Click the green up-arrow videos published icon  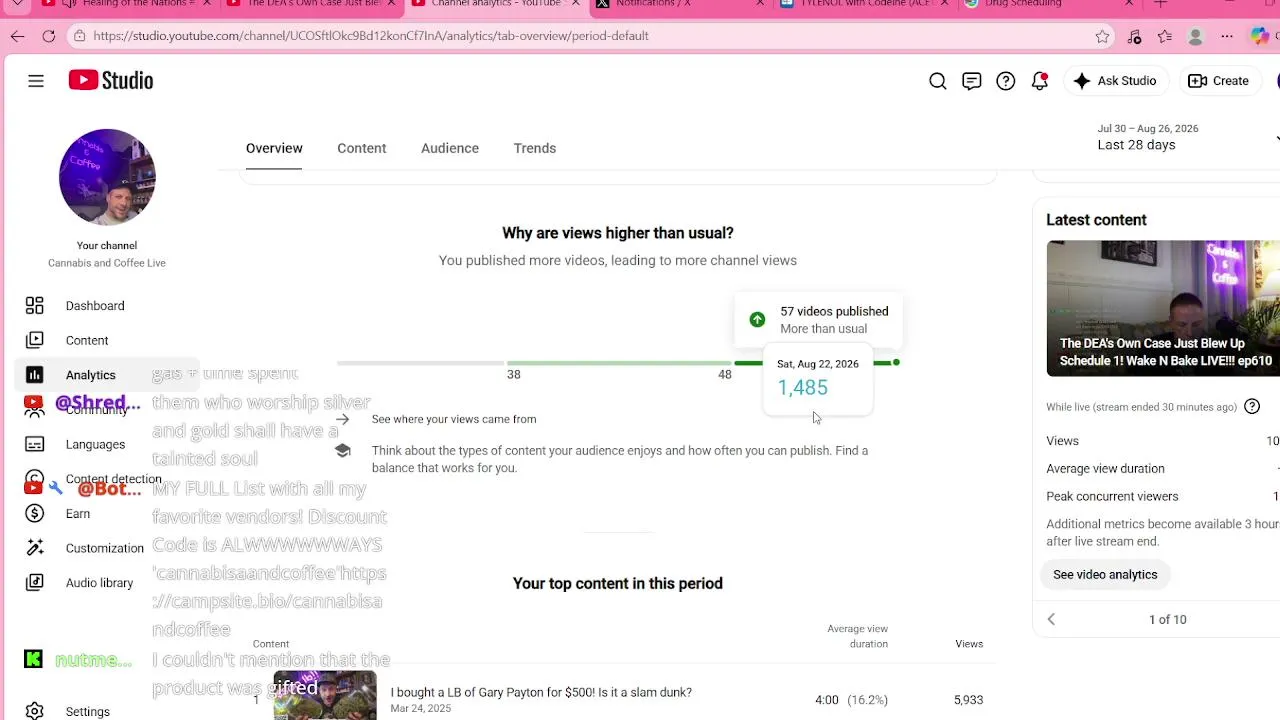(757, 320)
